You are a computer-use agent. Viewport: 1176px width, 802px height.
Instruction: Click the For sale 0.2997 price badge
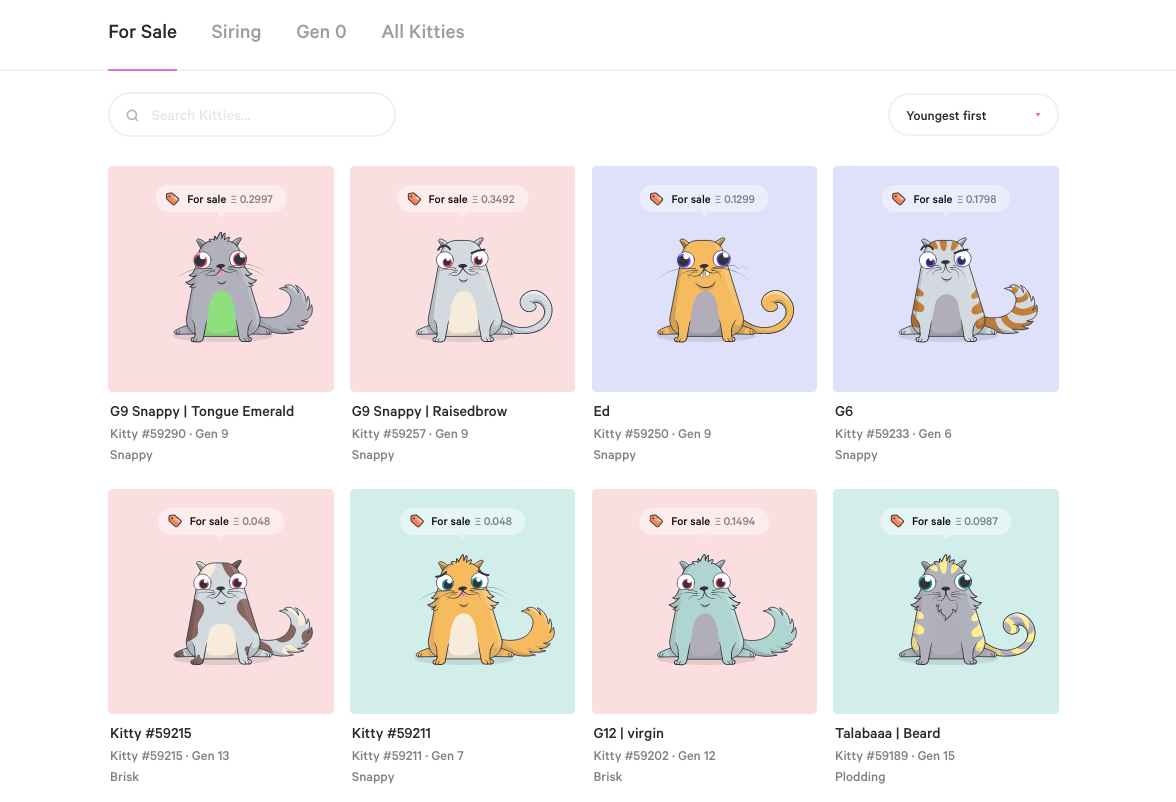(x=221, y=199)
